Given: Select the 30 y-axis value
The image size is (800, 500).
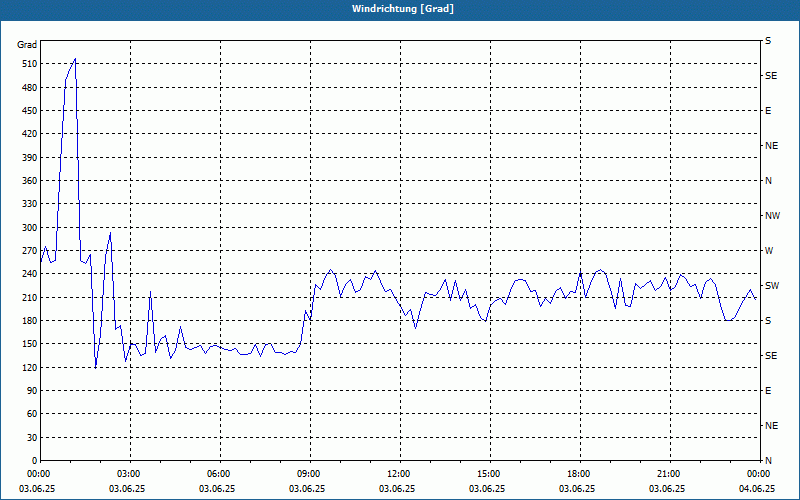Looking at the screenshot, I should tap(32, 437).
